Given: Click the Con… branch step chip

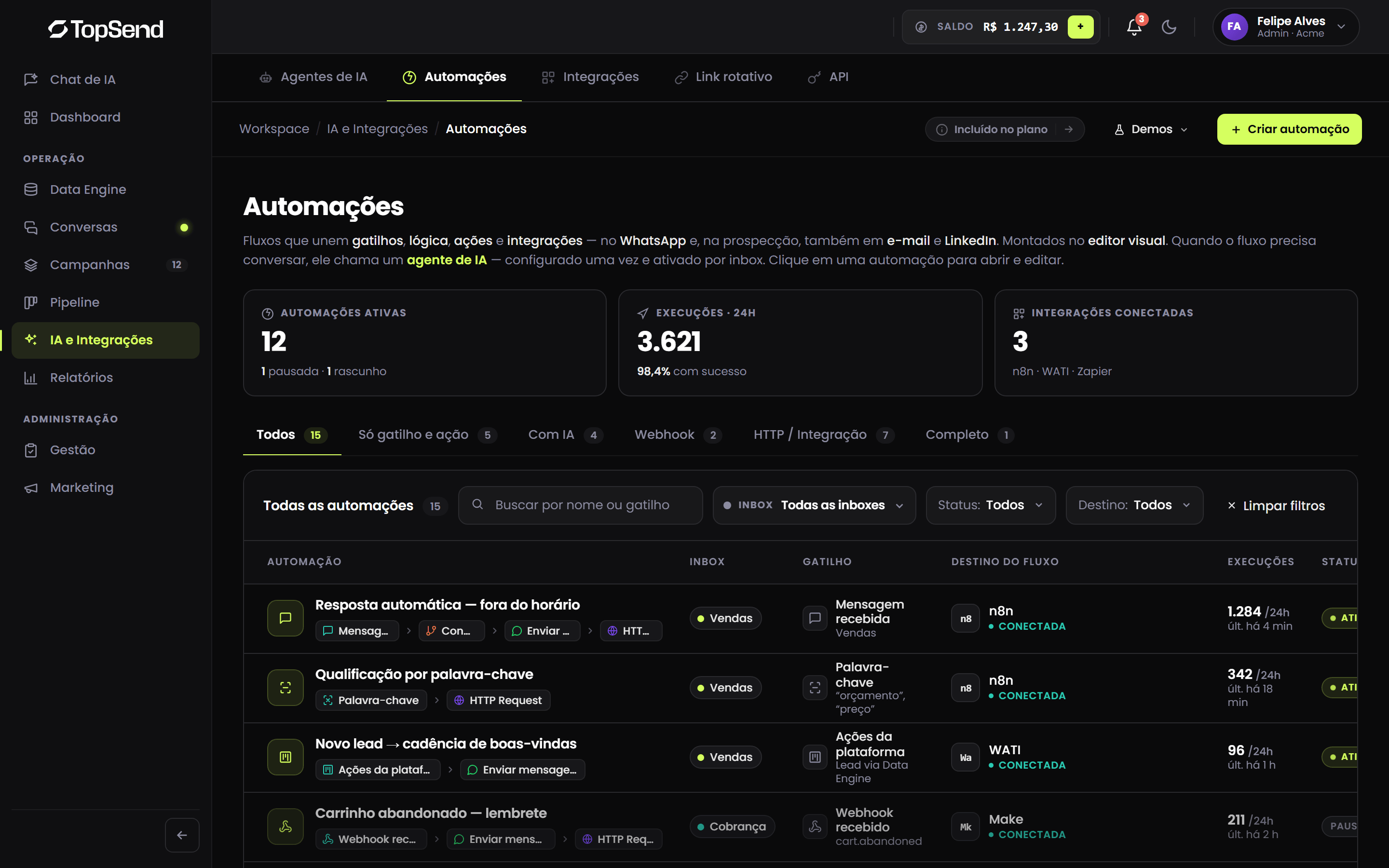Looking at the screenshot, I should click(x=452, y=631).
